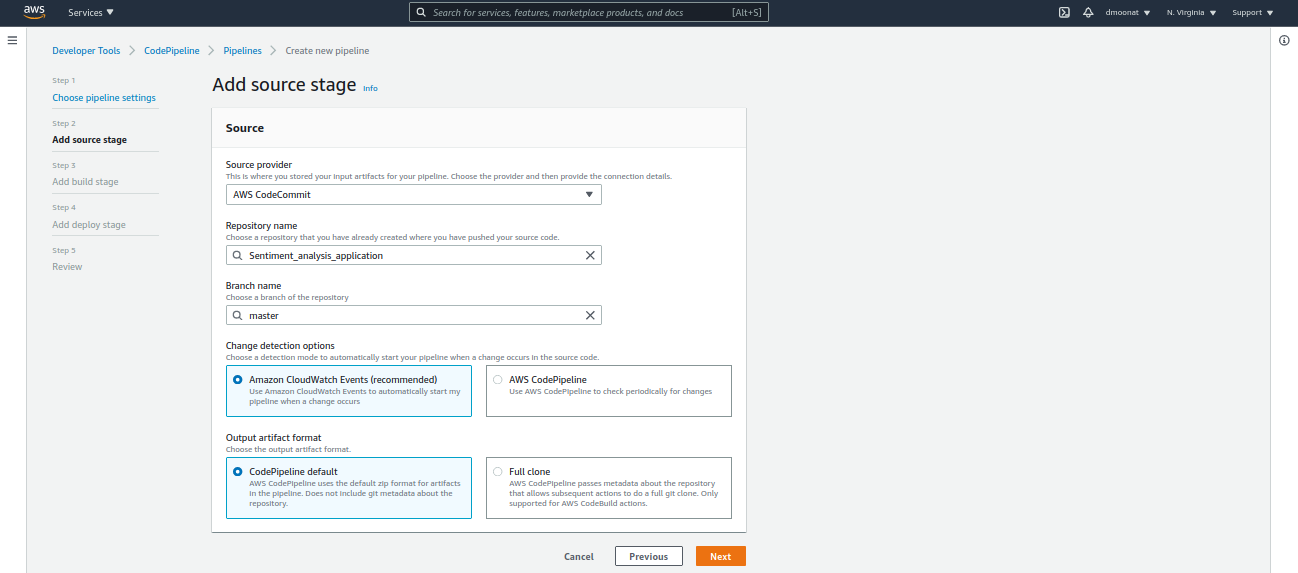This screenshot has height=573, width=1298.
Task: Open the Info link beside heading
Action: coord(370,89)
